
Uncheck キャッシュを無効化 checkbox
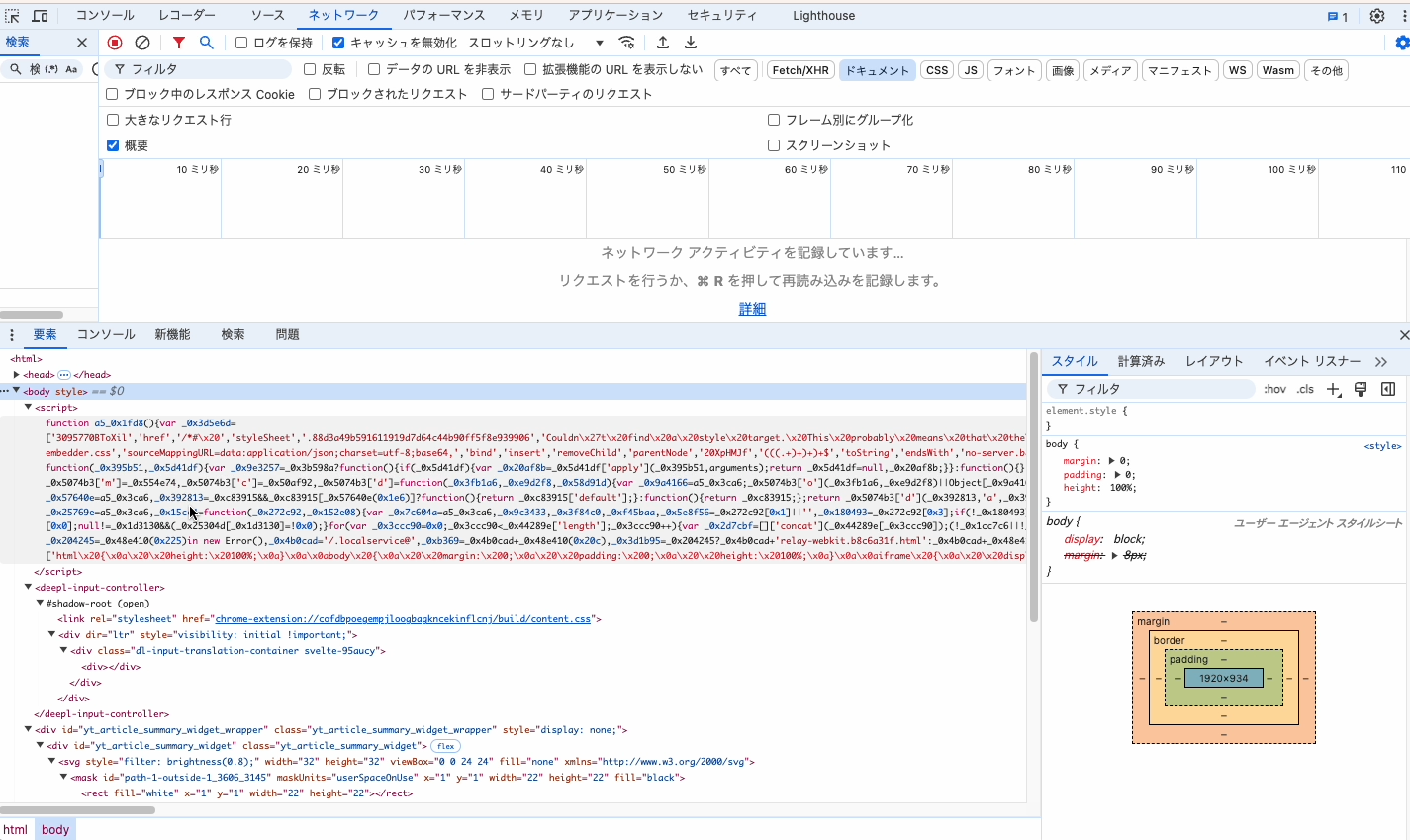click(338, 43)
